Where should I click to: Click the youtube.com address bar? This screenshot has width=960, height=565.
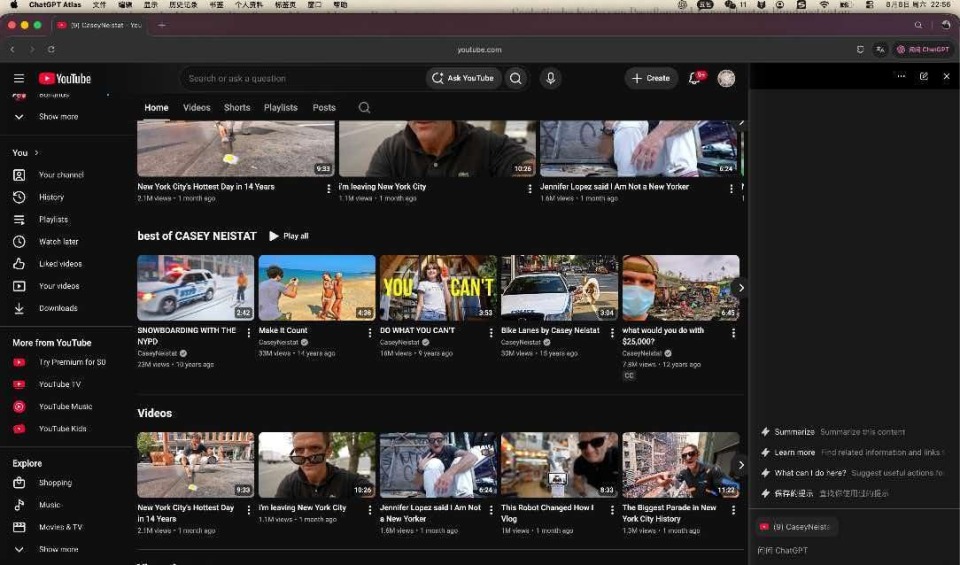(479, 50)
